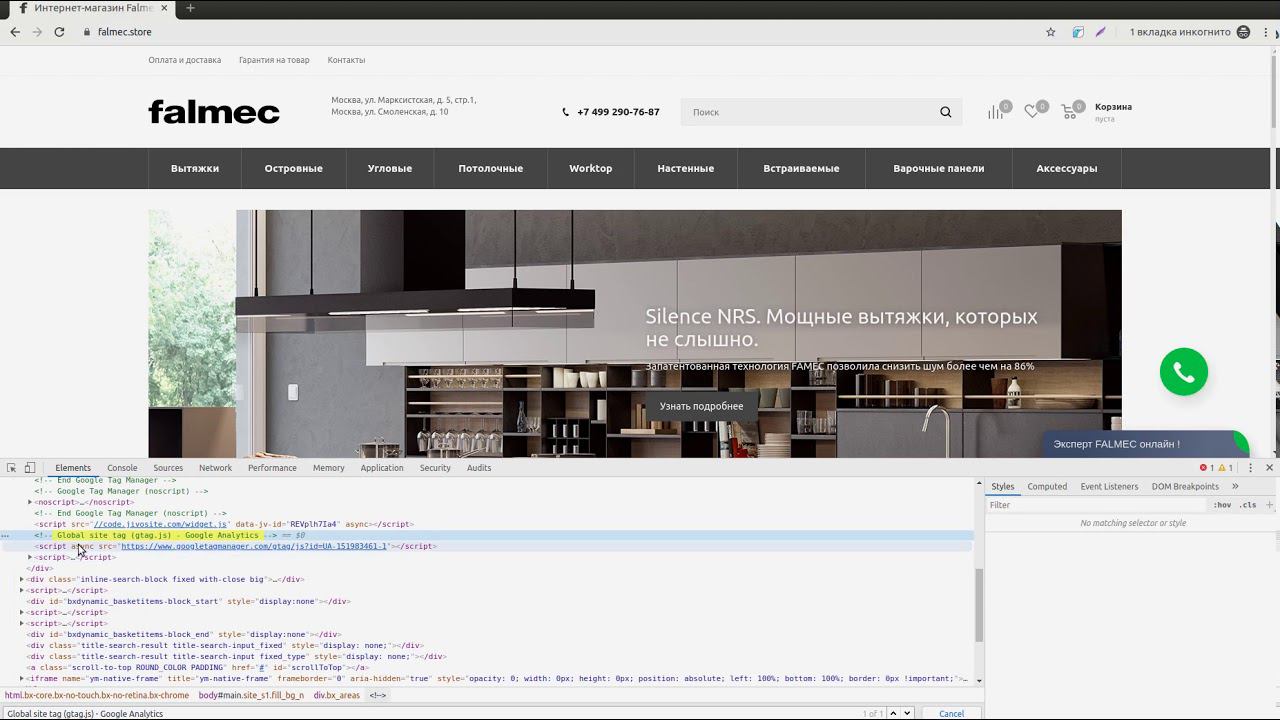Open a new browser tab

click(x=190, y=8)
